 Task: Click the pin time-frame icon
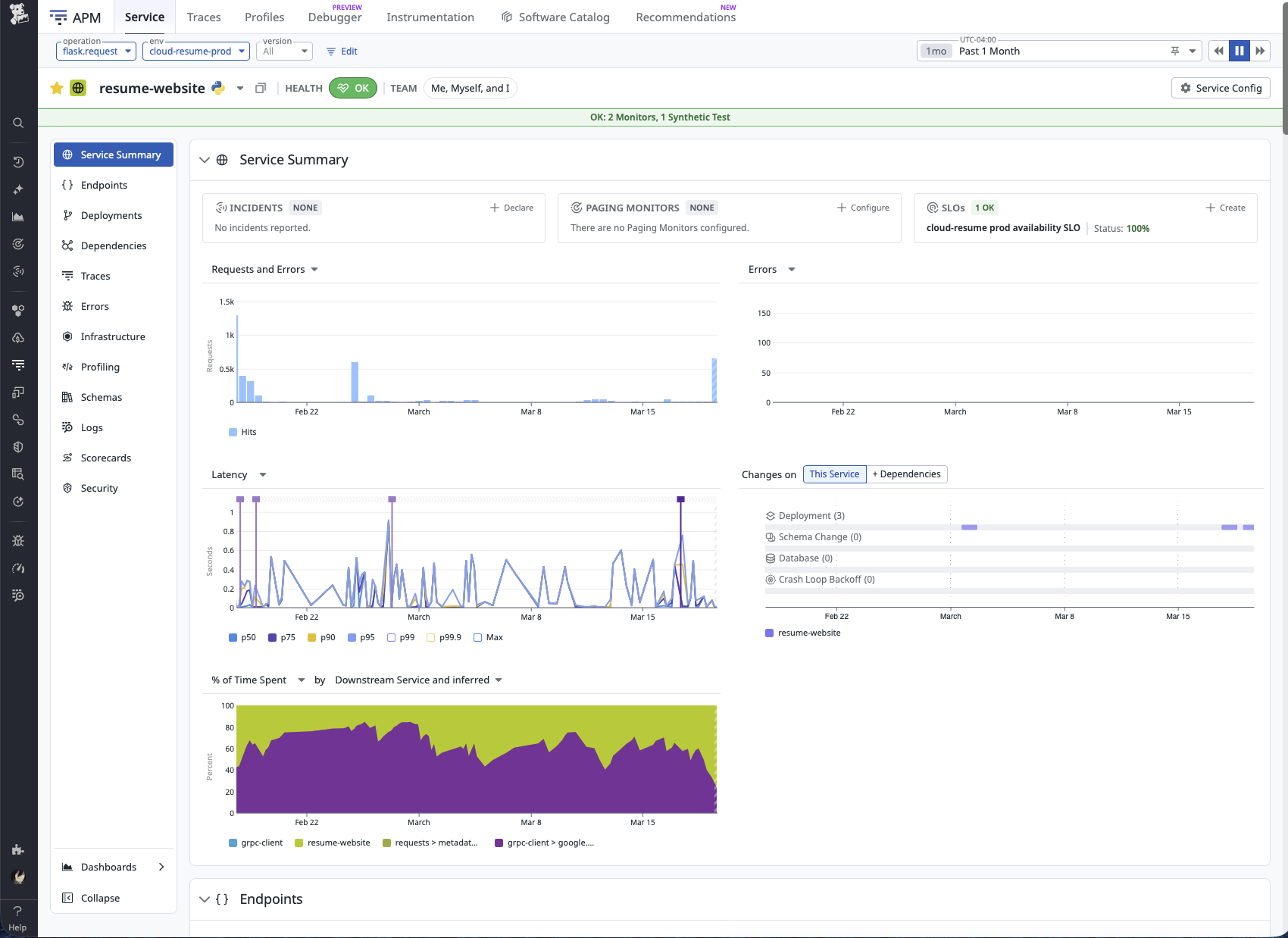point(1174,51)
